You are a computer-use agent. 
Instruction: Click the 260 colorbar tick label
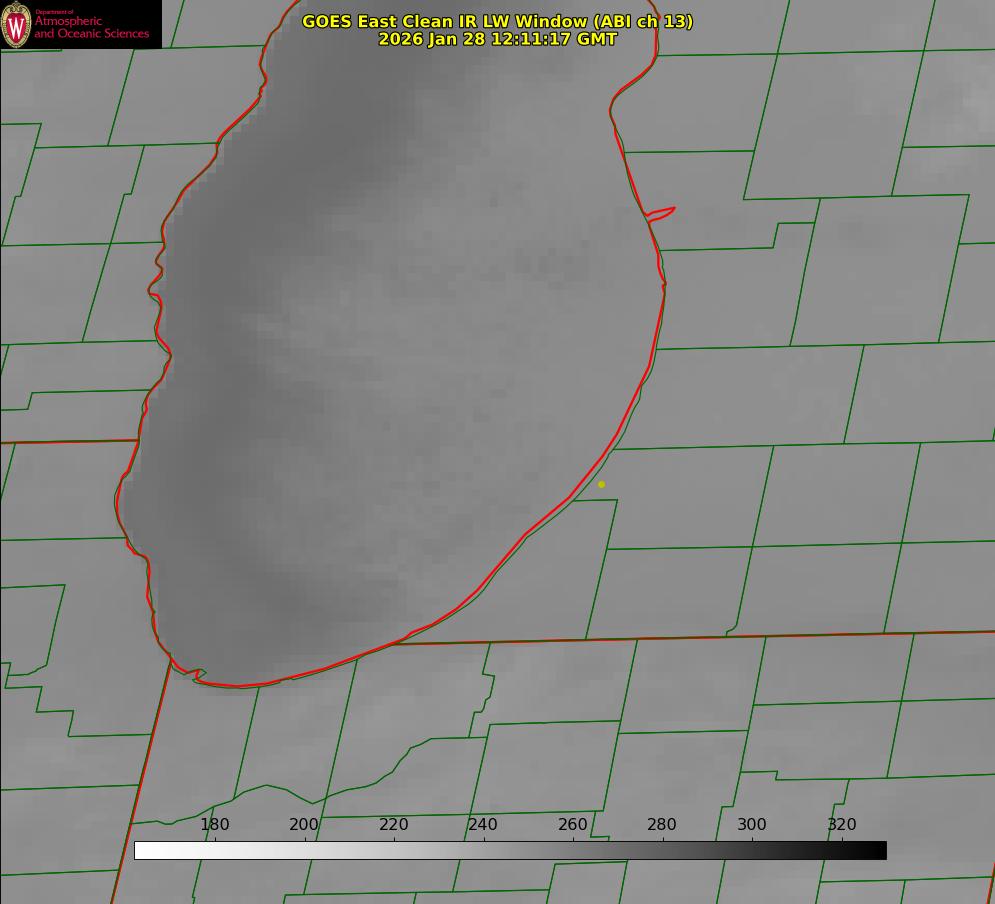[573, 825]
